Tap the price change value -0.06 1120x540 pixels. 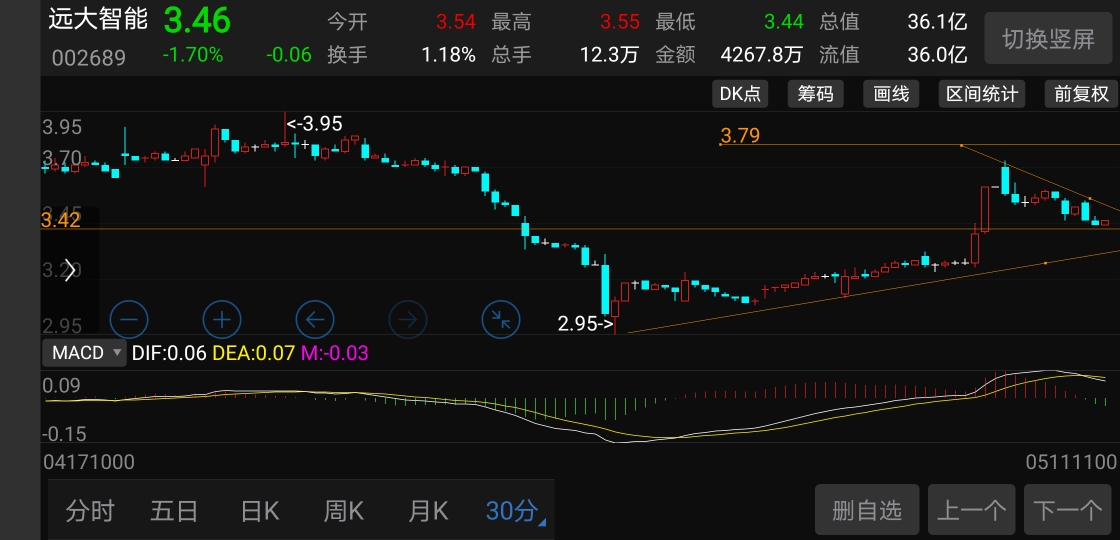tap(289, 54)
